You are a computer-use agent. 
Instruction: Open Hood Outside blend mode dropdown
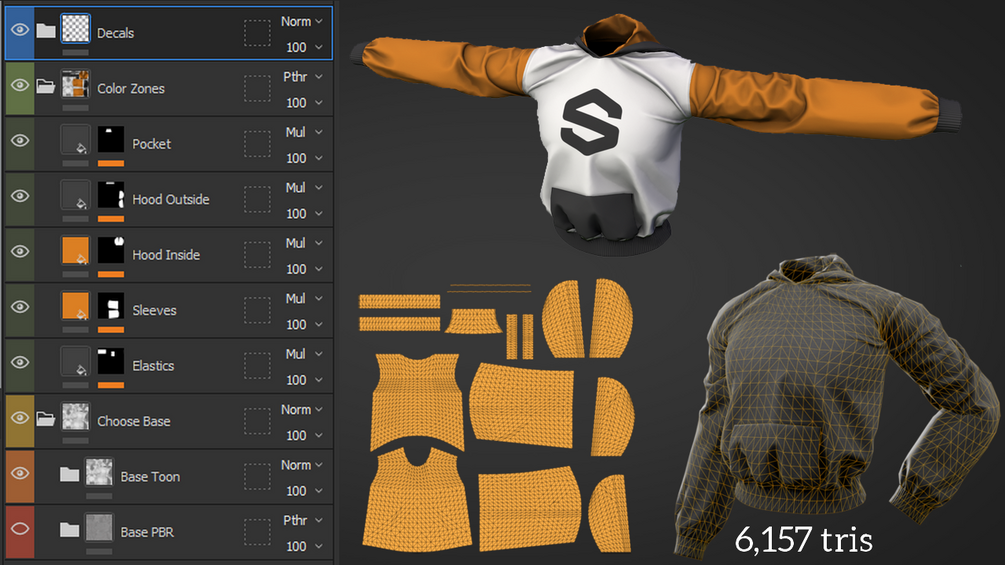(302, 188)
